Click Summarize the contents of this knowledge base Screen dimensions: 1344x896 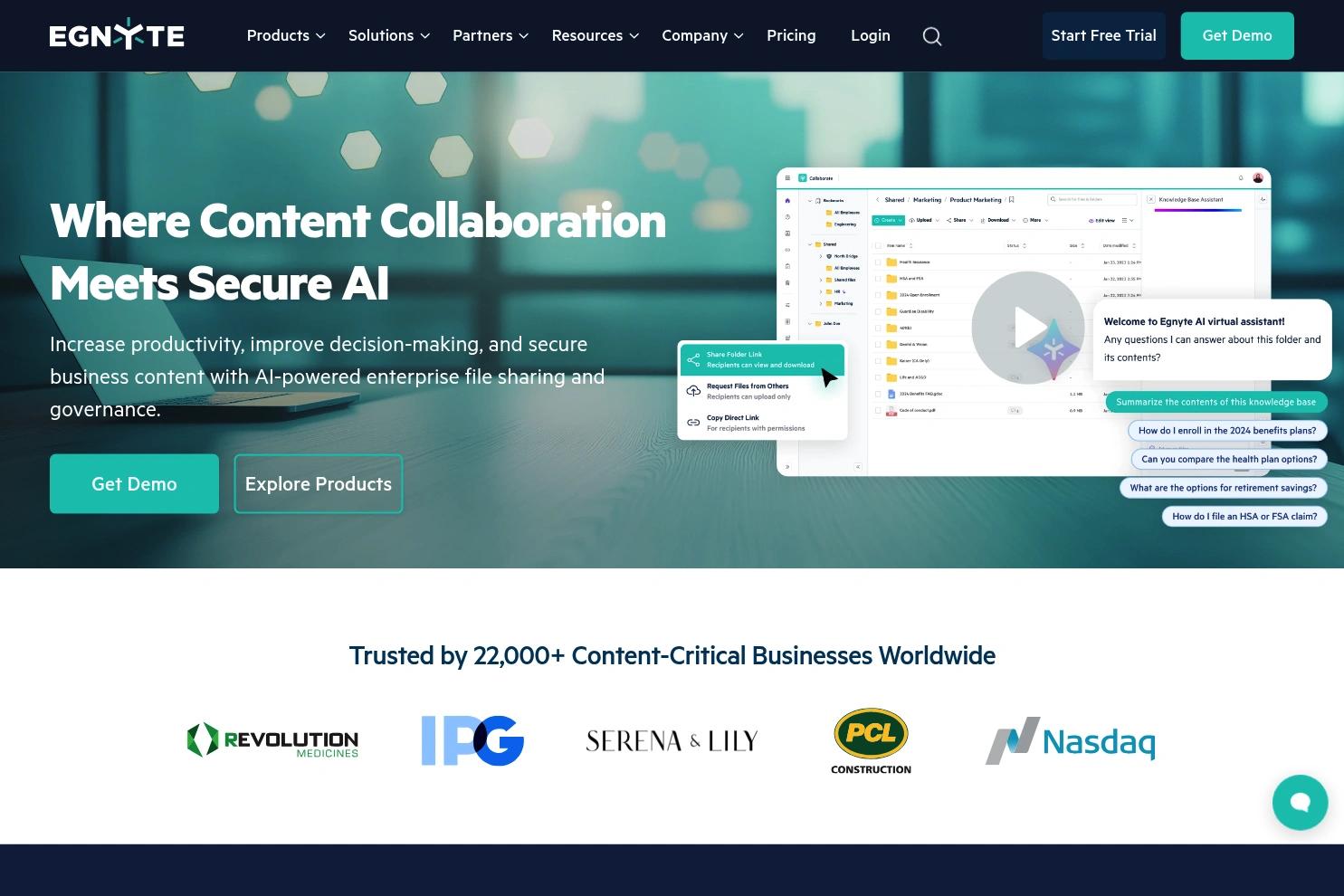pos(1215,402)
